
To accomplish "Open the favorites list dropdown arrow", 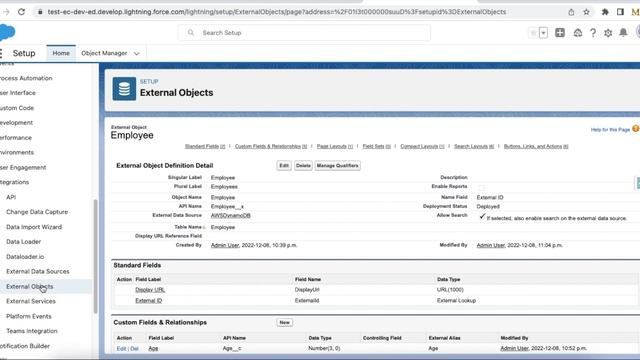I will coord(543,33).
